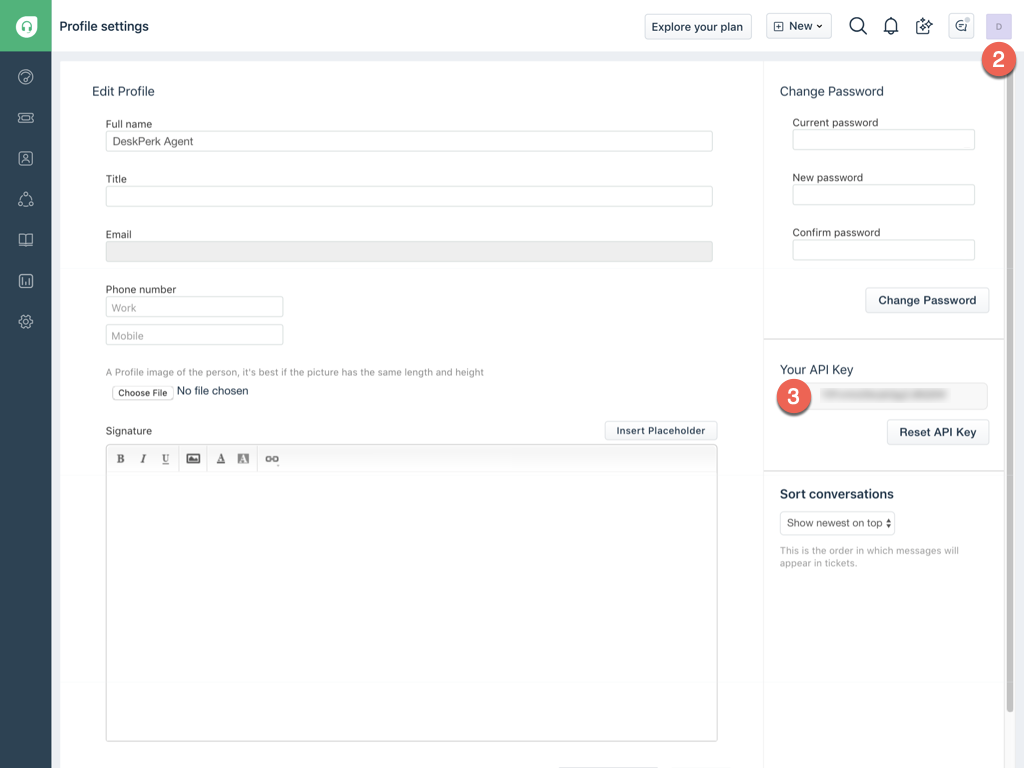Viewport: 1024px width, 768px height.
Task: Click the Reset API Key button
Action: tap(937, 432)
